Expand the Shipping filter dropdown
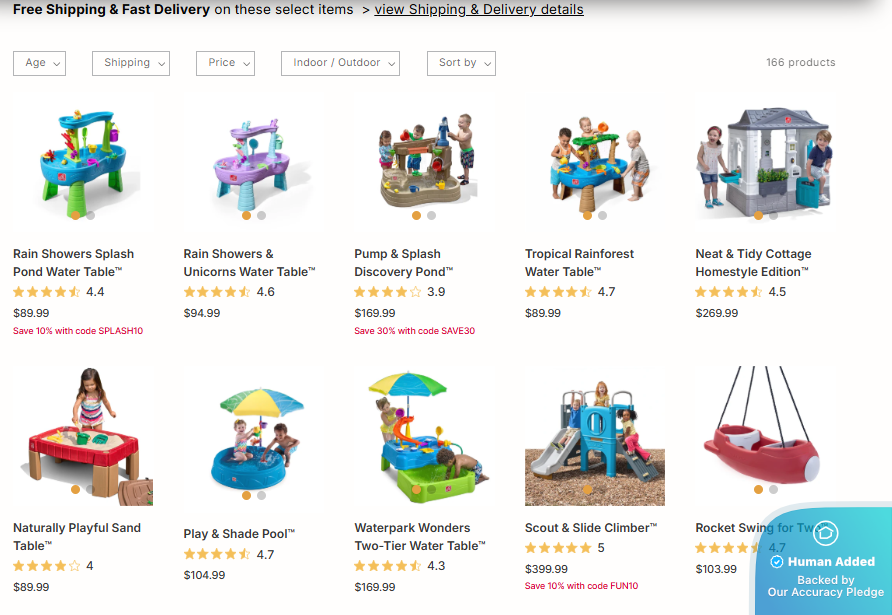The width and height of the screenshot is (892, 615). pos(131,63)
